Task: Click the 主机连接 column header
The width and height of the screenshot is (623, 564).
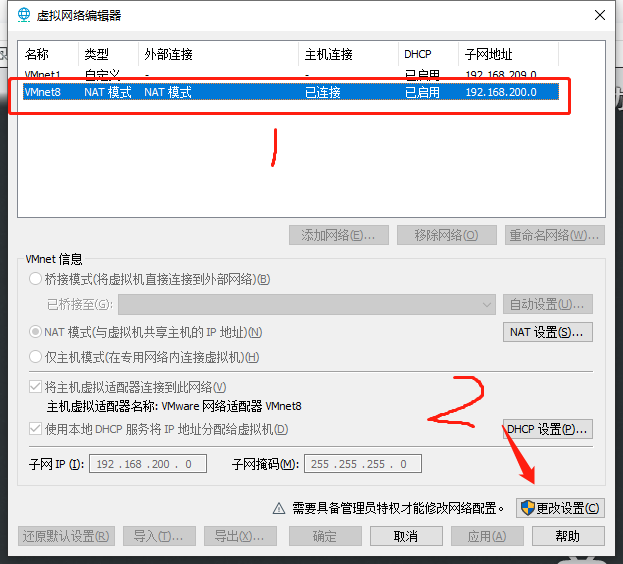Action: 348,54
